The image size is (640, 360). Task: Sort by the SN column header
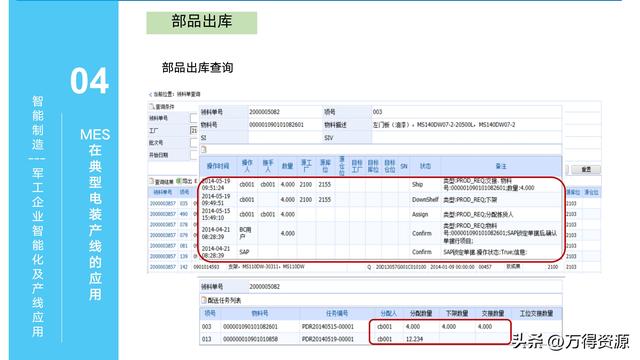click(x=404, y=166)
